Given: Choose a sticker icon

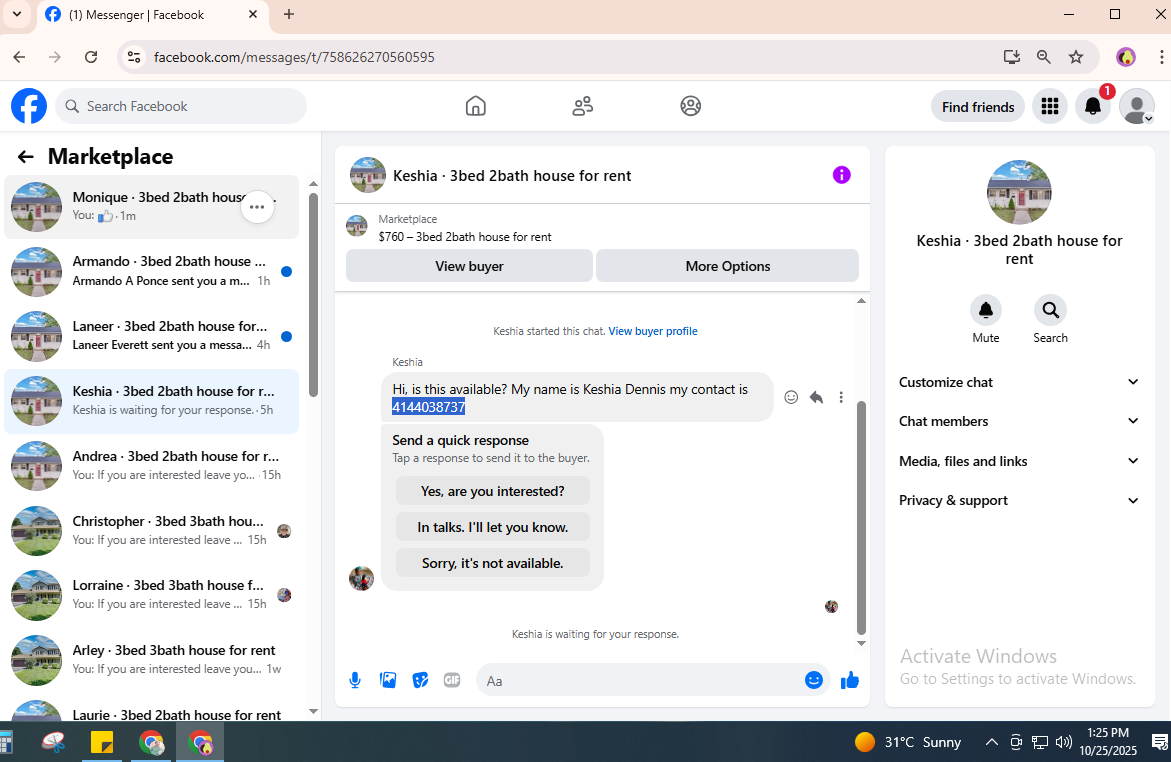Looking at the screenshot, I should (x=420, y=680).
